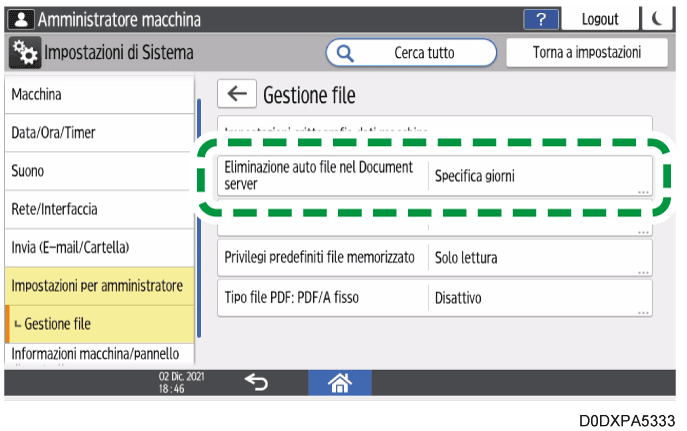The image size is (687, 431).
Task: Click the Amministratore macchina user icon
Action: (20, 19)
